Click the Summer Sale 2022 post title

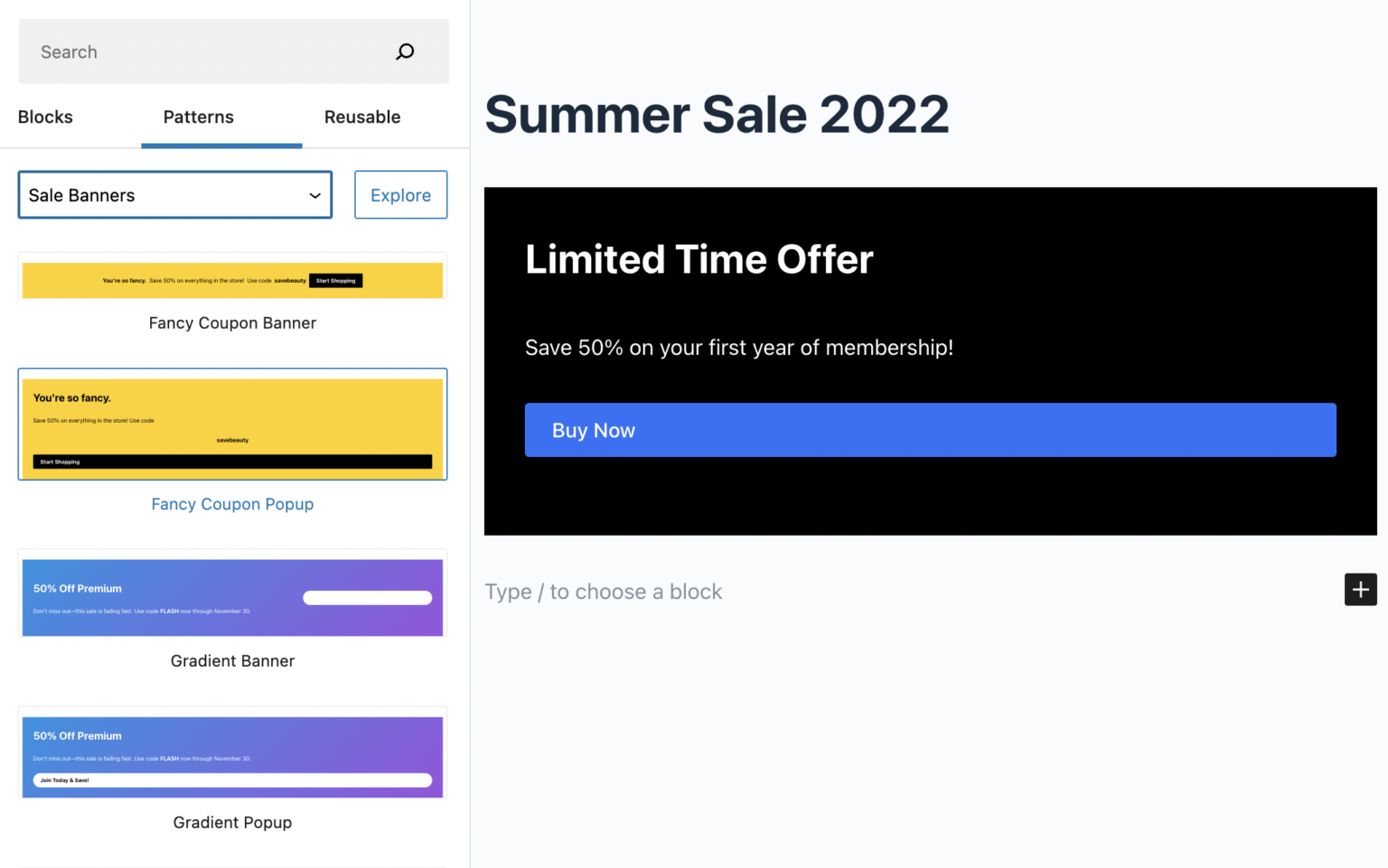click(717, 115)
